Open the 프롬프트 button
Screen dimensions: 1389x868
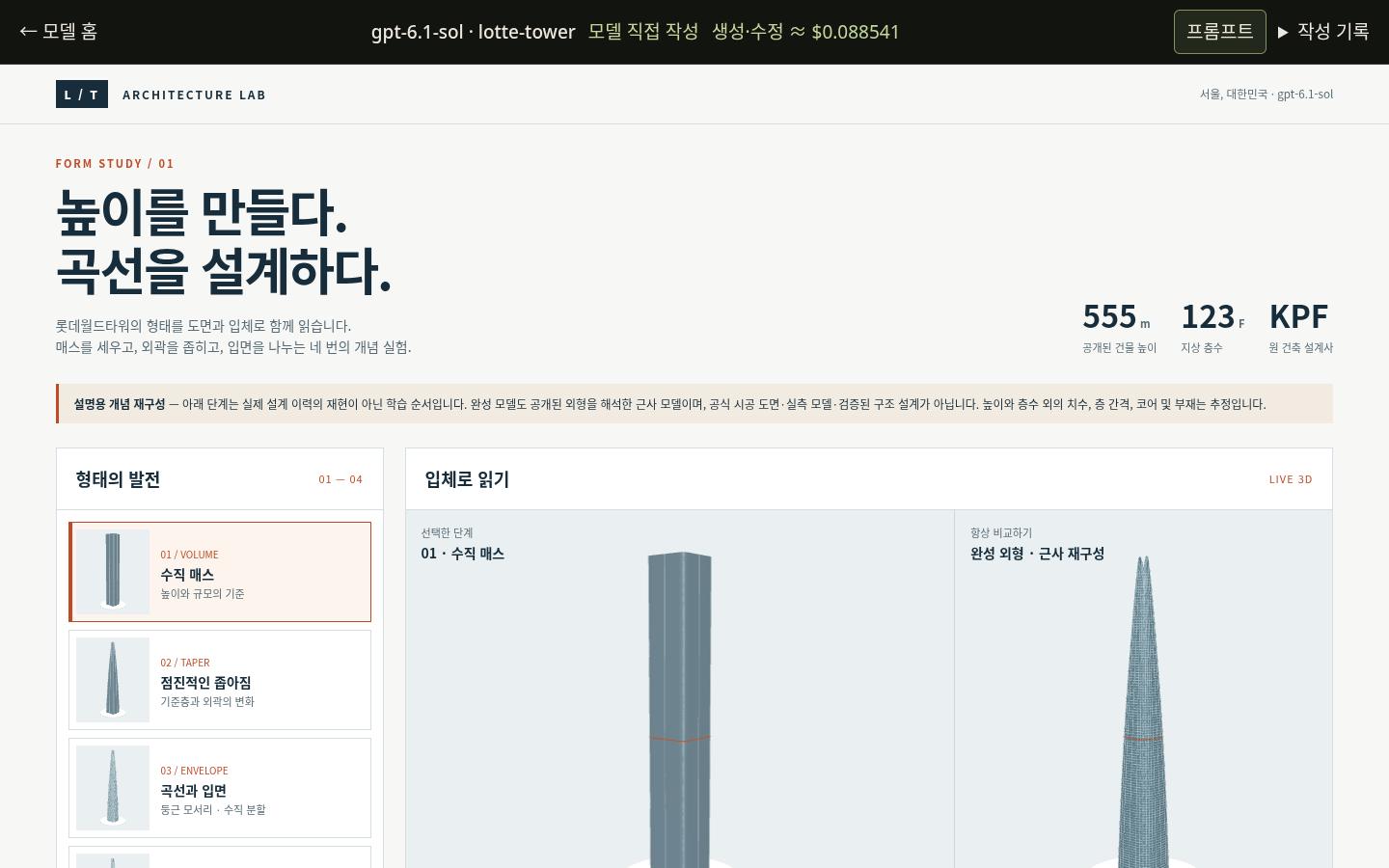[x=1219, y=32]
